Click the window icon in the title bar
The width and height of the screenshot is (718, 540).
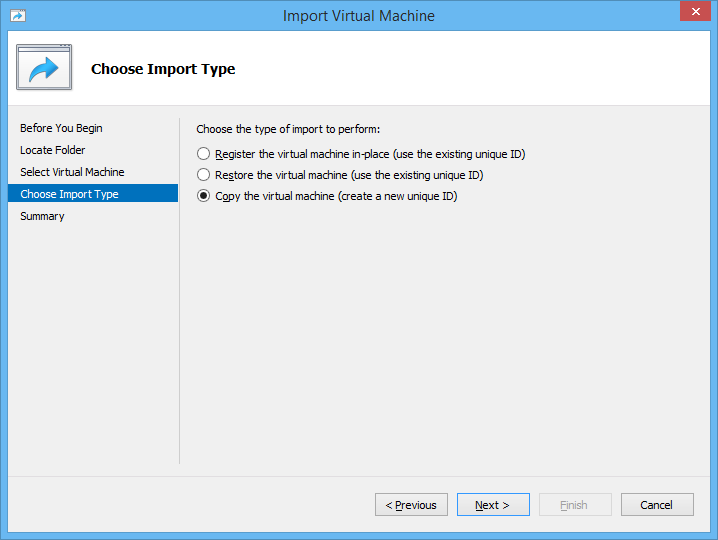pos(17,16)
